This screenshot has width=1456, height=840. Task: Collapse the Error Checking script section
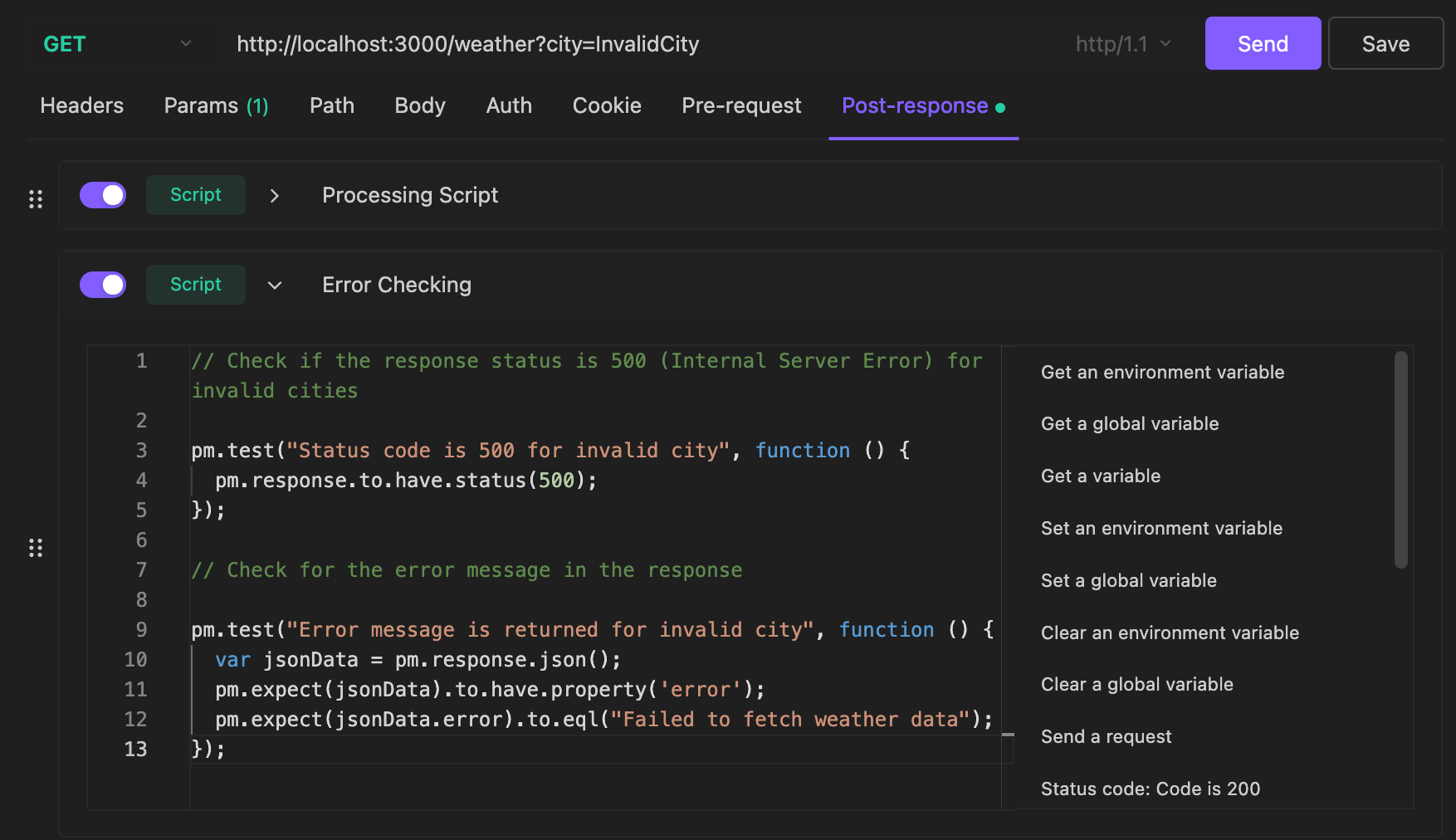pyautogui.click(x=275, y=286)
